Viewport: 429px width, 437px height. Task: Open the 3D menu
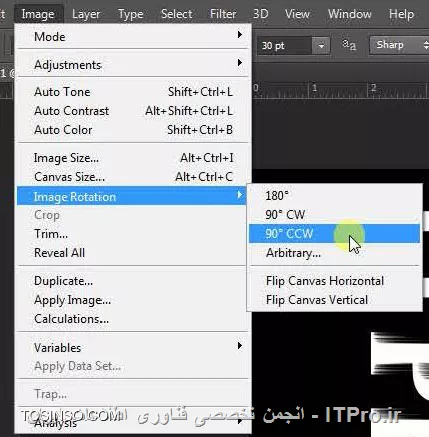(x=260, y=14)
